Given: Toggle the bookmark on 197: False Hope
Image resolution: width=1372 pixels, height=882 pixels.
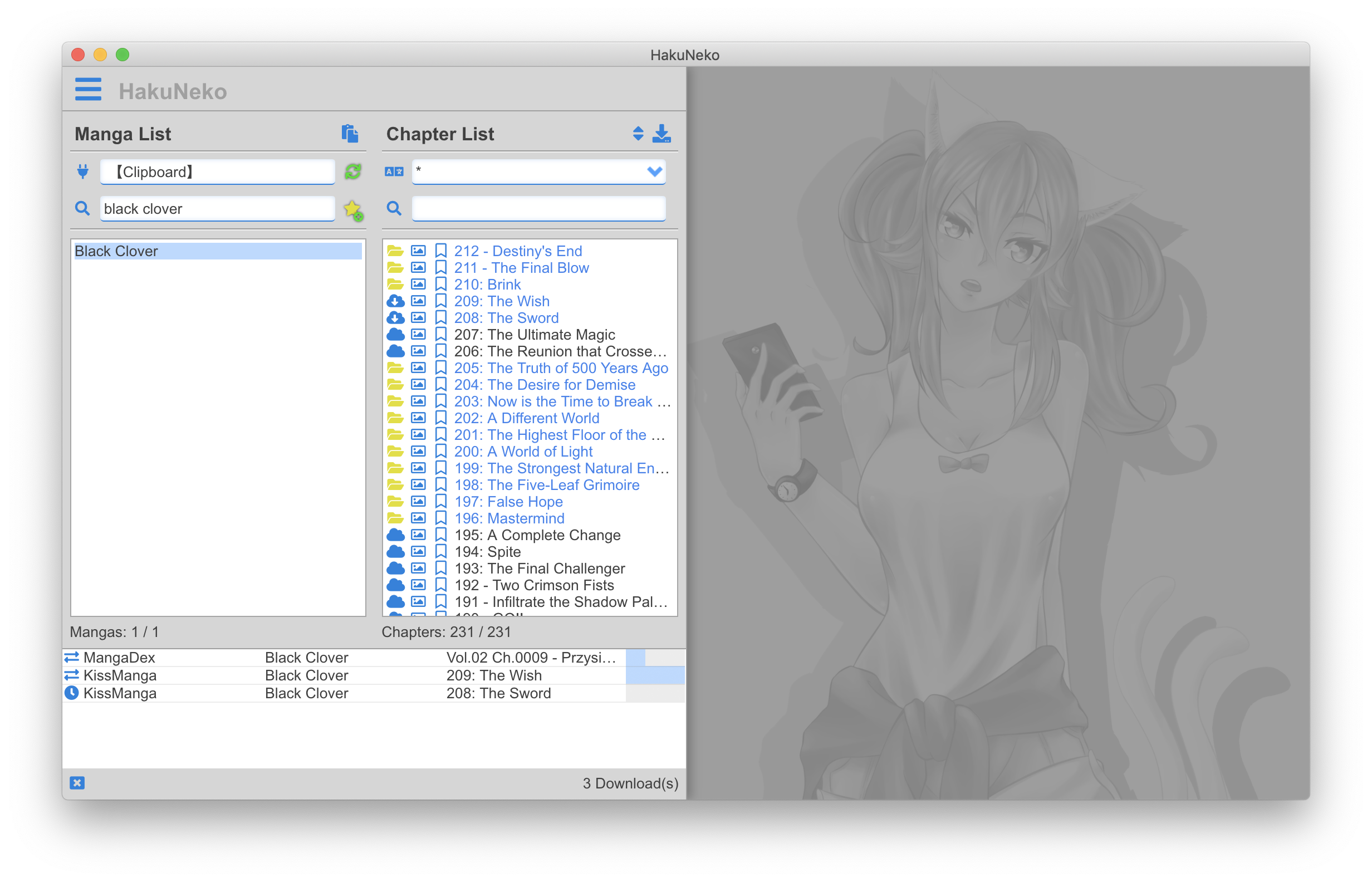Looking at the screenshot, I should [441, 502].
